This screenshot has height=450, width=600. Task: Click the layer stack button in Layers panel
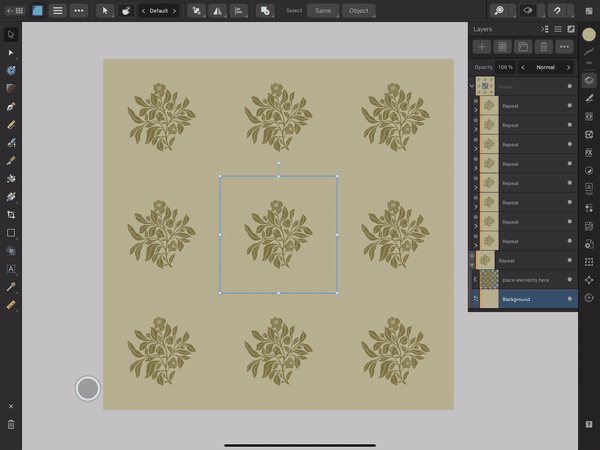[x=502, y=47]
